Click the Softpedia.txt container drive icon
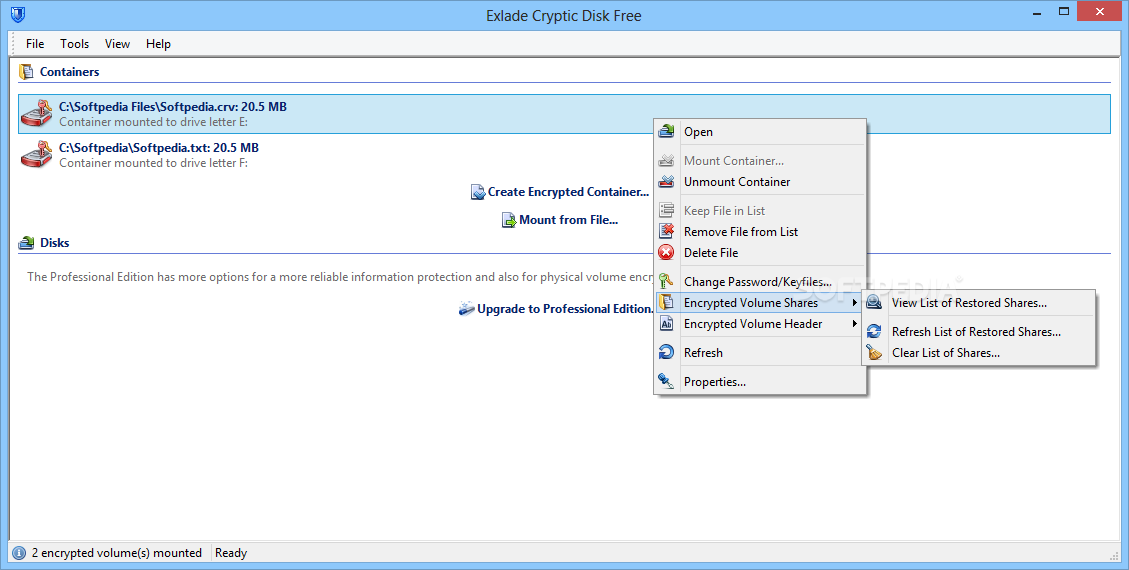Screen dimensions: 1129x570 37,155
